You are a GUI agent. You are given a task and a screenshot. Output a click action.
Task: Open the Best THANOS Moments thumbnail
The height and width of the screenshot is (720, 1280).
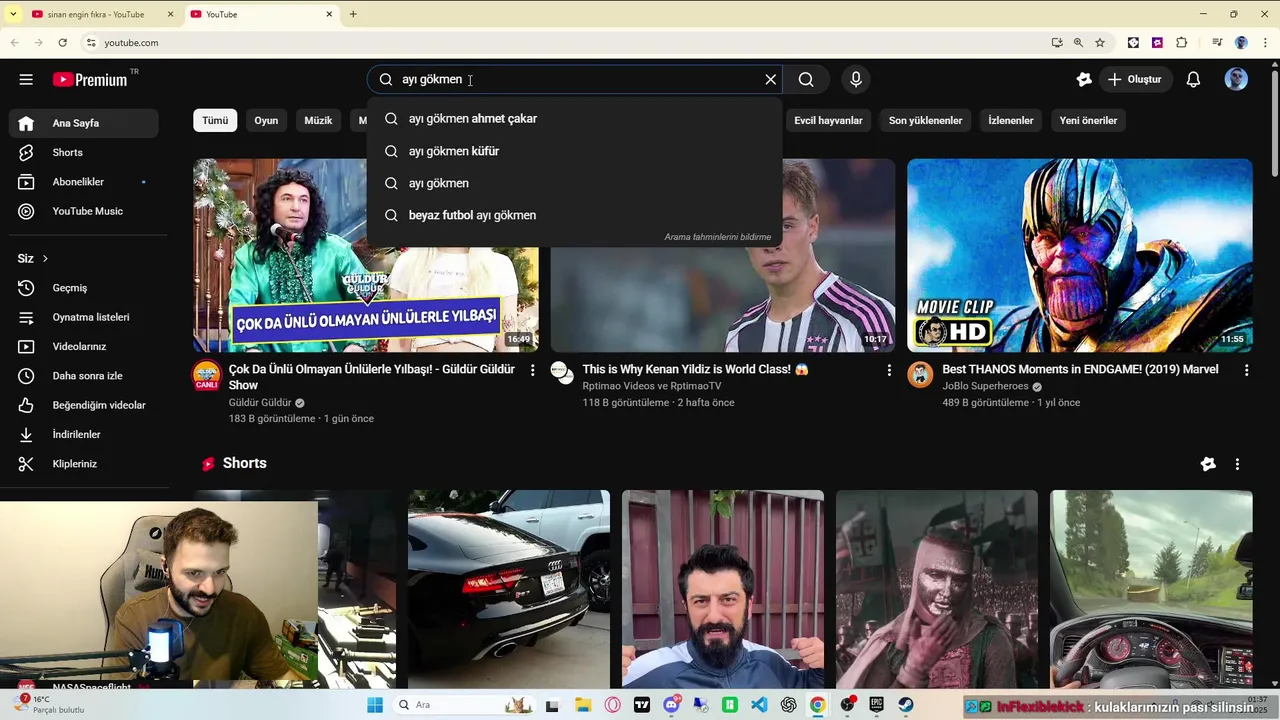1079,255
